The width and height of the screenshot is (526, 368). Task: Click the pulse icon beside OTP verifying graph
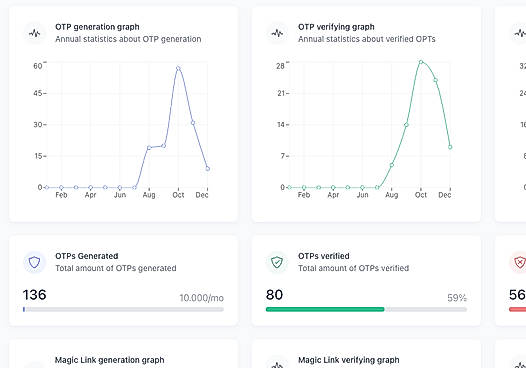coord(277,33)
